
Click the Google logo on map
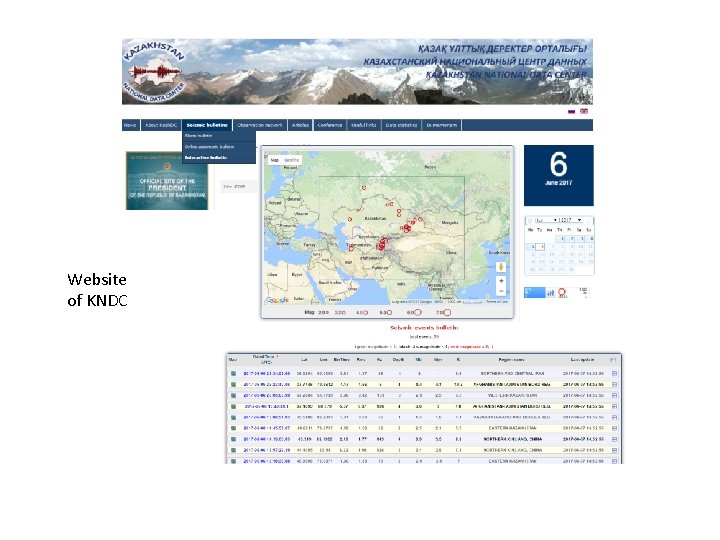277,300
